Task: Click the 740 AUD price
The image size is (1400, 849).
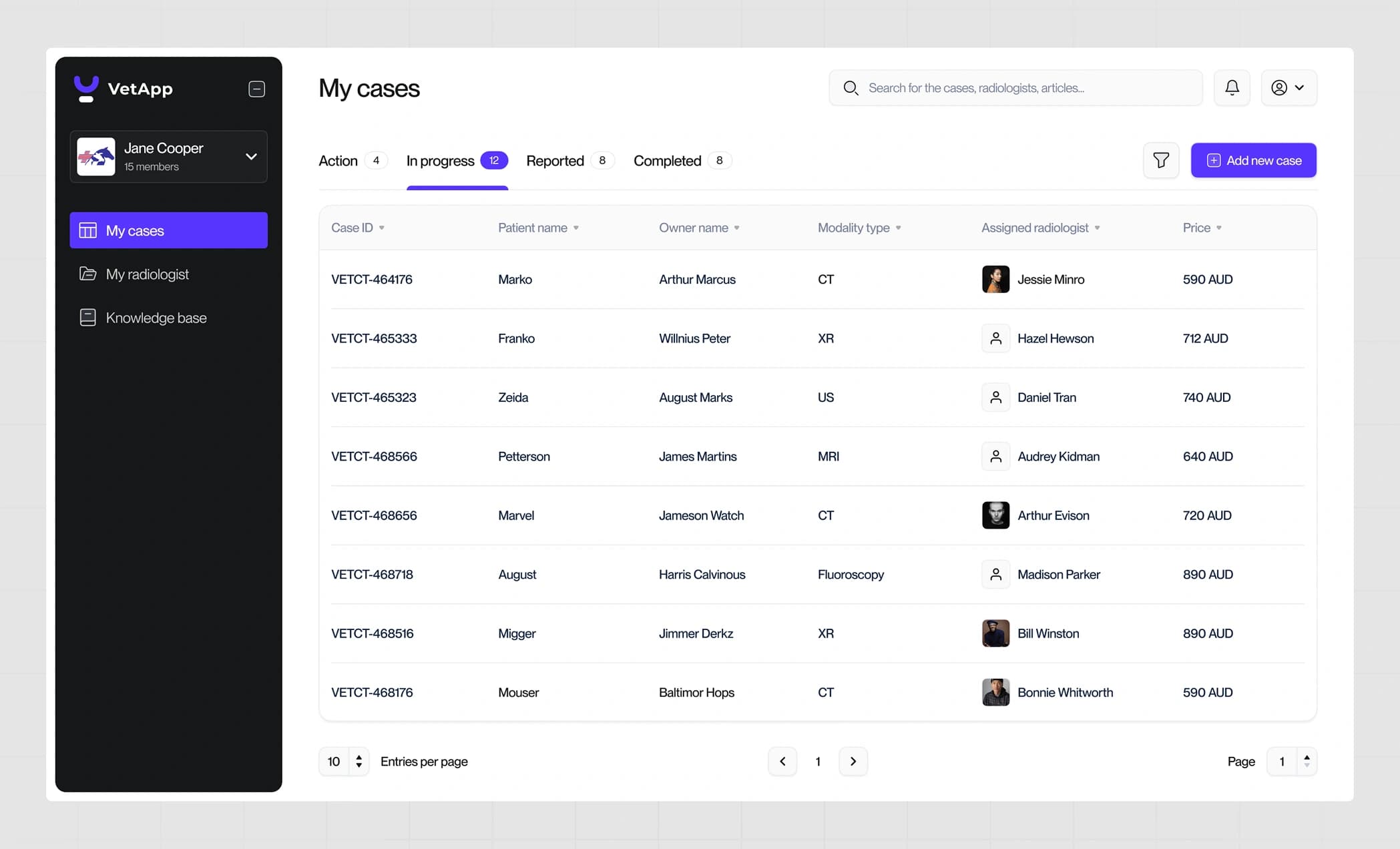Action: [1206, 397]
